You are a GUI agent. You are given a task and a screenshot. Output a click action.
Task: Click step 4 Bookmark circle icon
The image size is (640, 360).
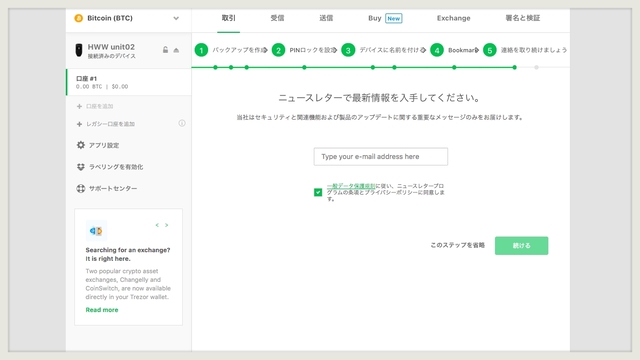click(437, 50)
